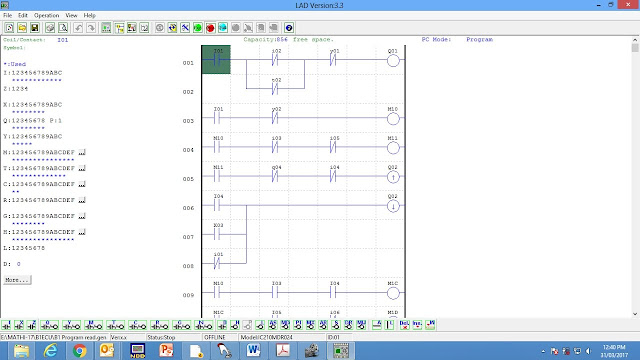Select the PI function block tool
640x360 pixels.
(298, 325)
